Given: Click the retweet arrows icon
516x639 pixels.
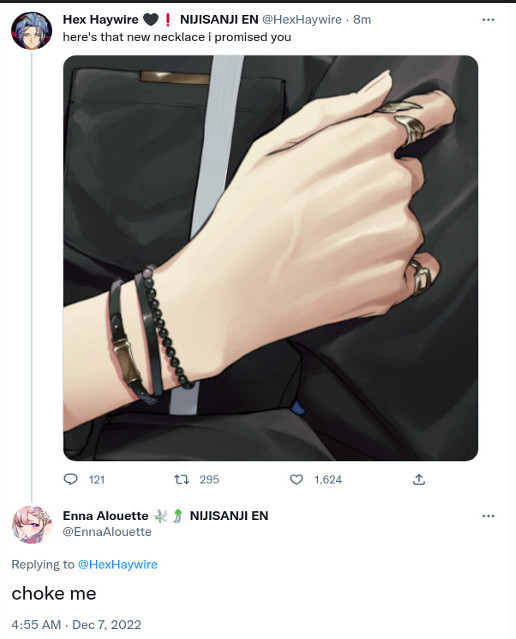Looking at the screenshot, I should (181, 479).
